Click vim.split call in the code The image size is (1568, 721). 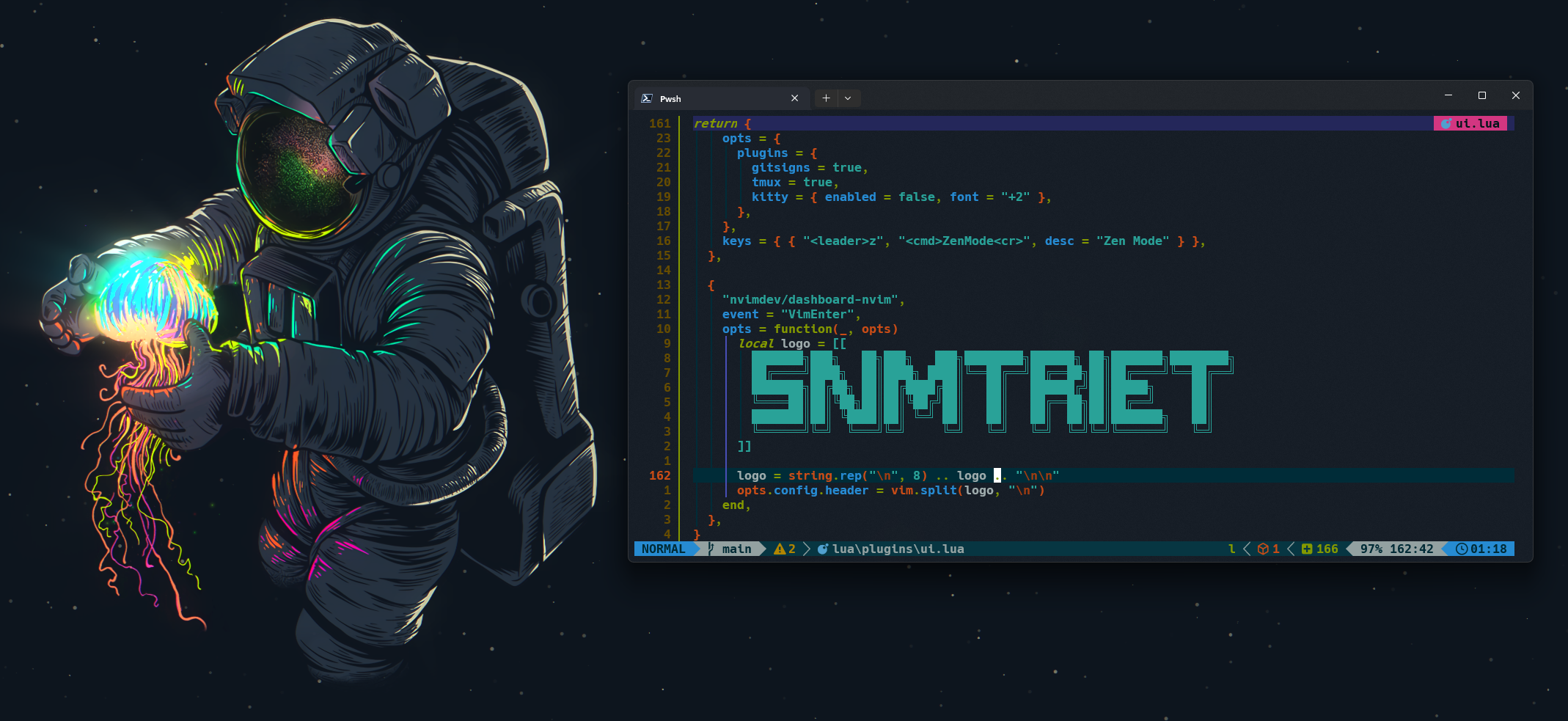click(x=924, y=490)
